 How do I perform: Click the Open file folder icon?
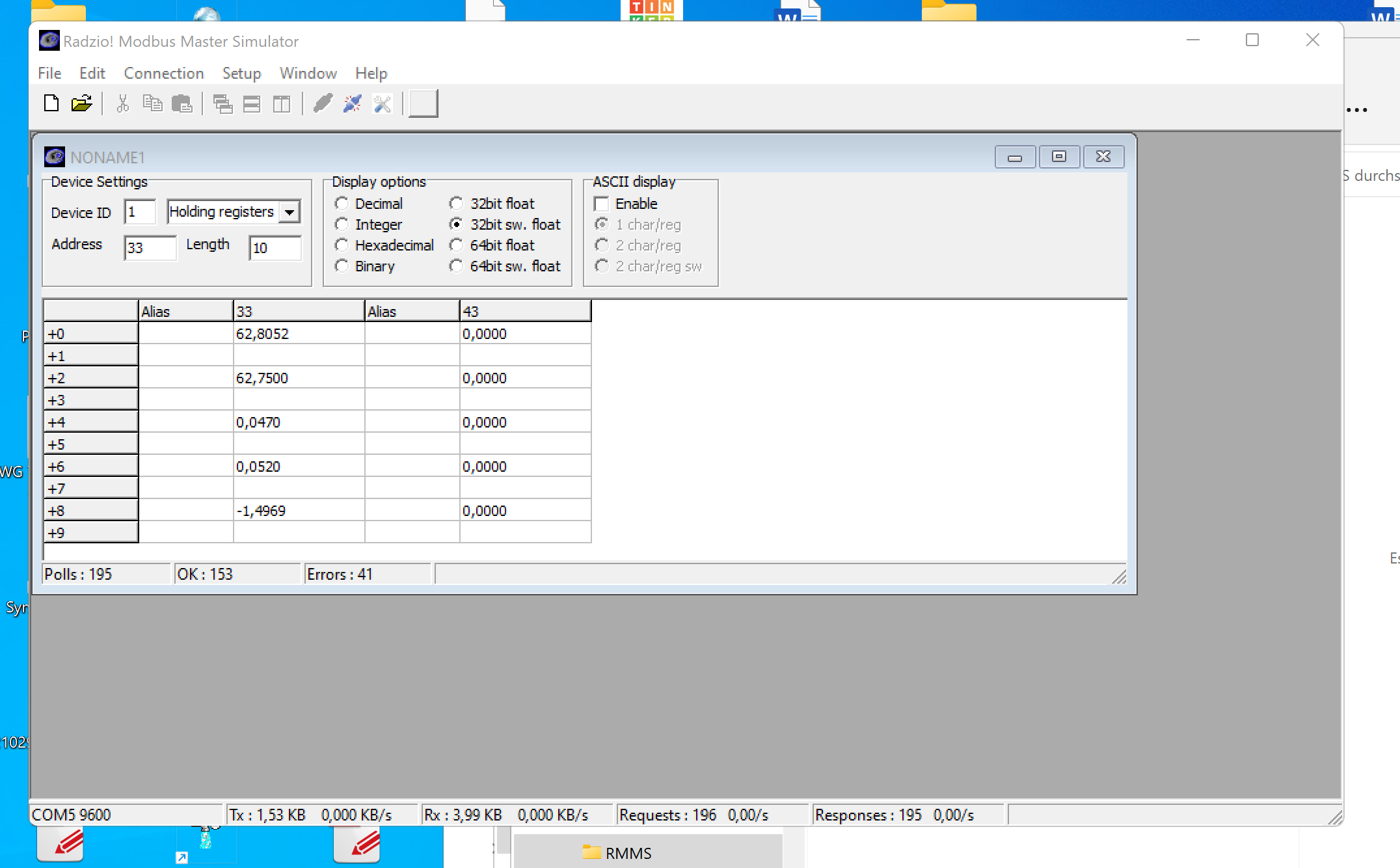[81, 103]
